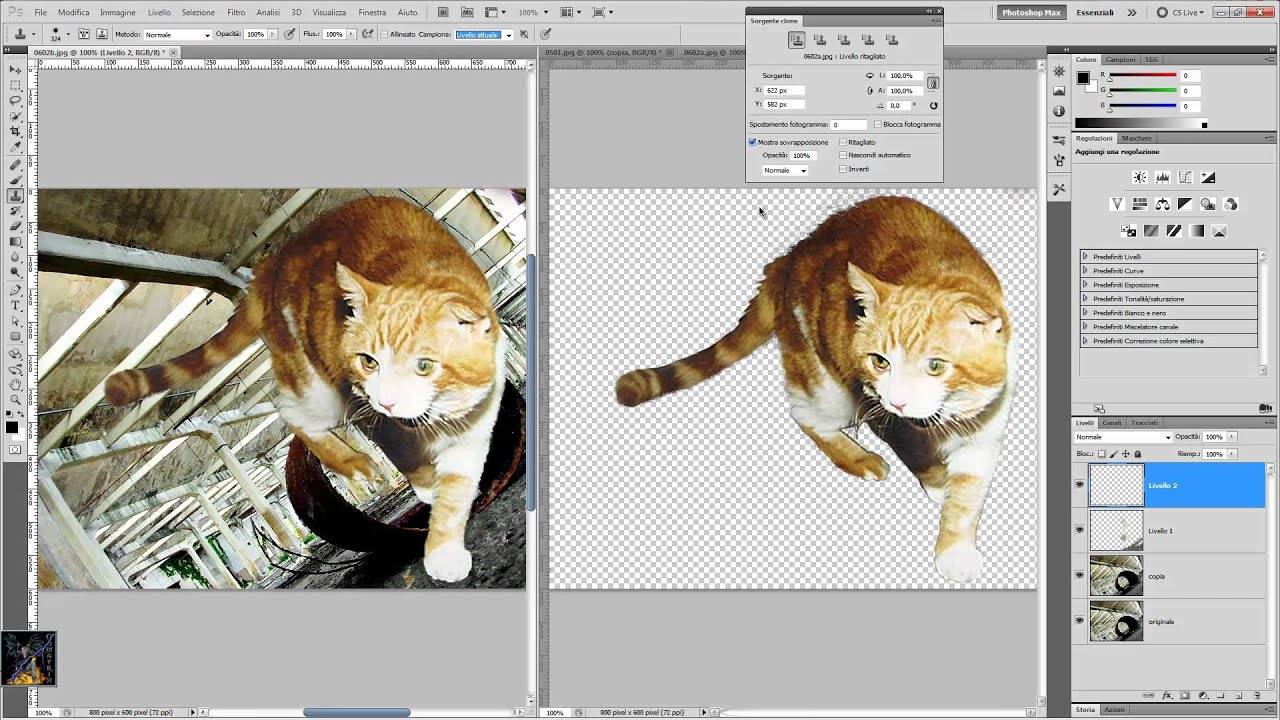Select the Crop tool
The image size is (1280, 720).
point(15,132)
